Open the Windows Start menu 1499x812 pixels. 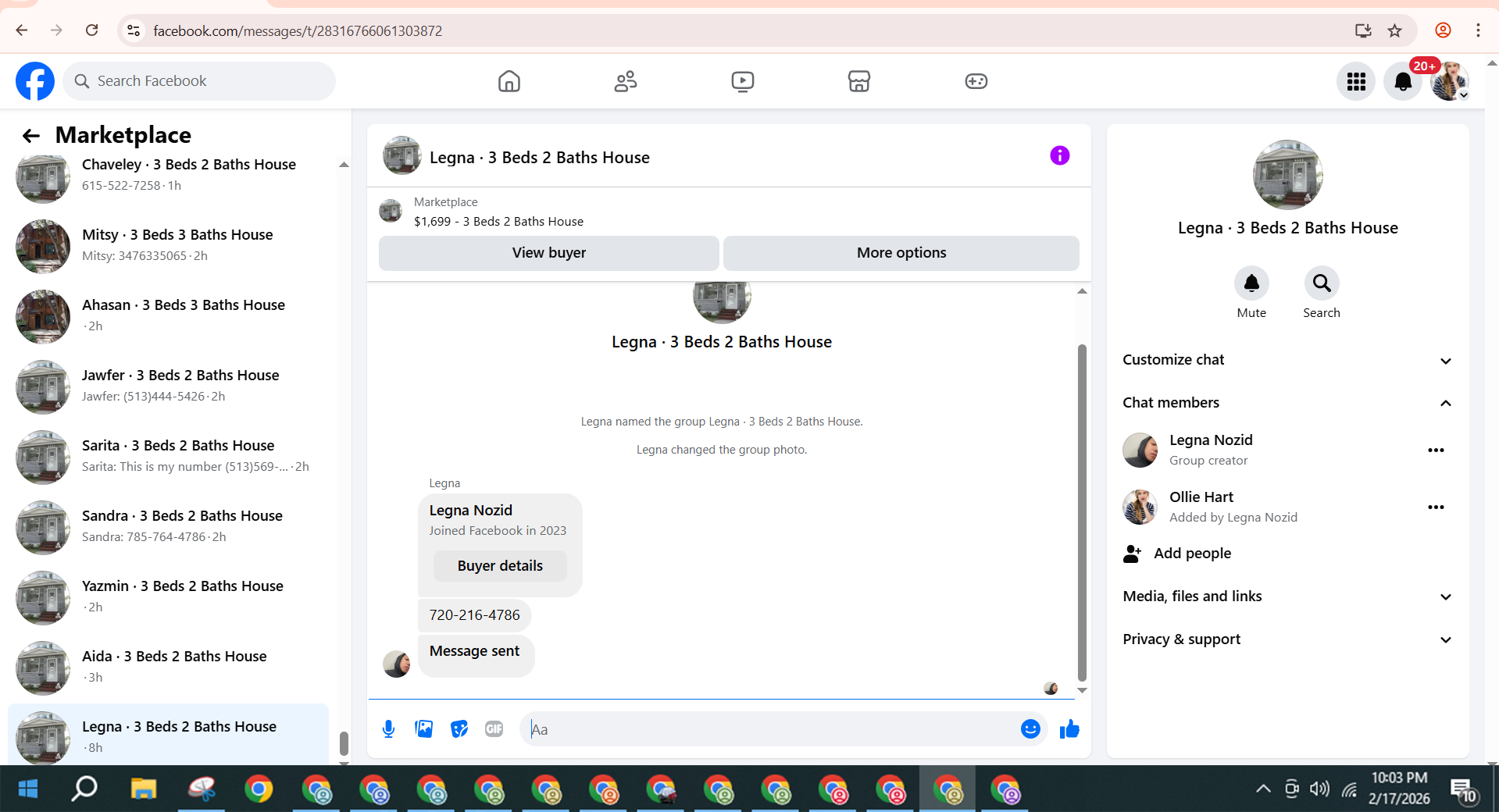coord(28,789)
